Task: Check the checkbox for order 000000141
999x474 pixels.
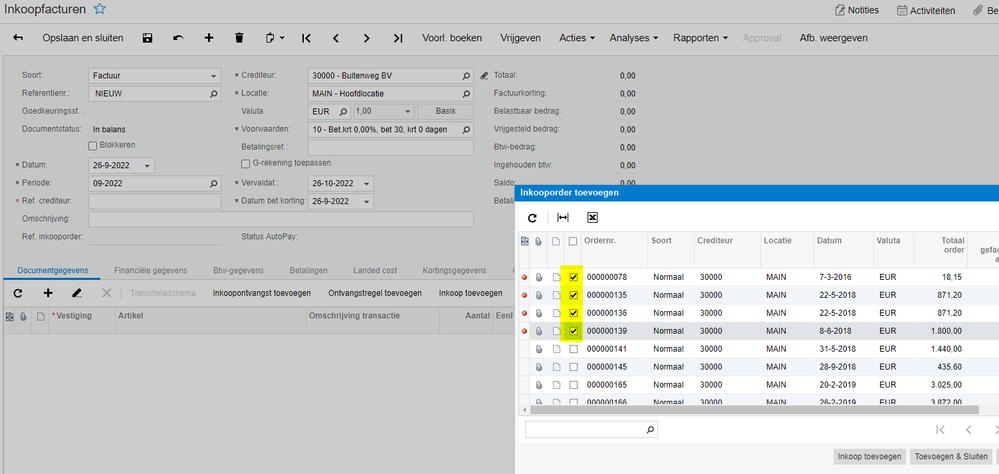Action: (573, 349)
